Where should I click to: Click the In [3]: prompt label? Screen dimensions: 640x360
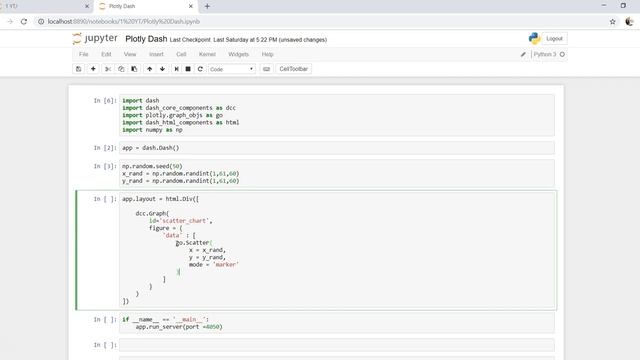tap(105, 166)
